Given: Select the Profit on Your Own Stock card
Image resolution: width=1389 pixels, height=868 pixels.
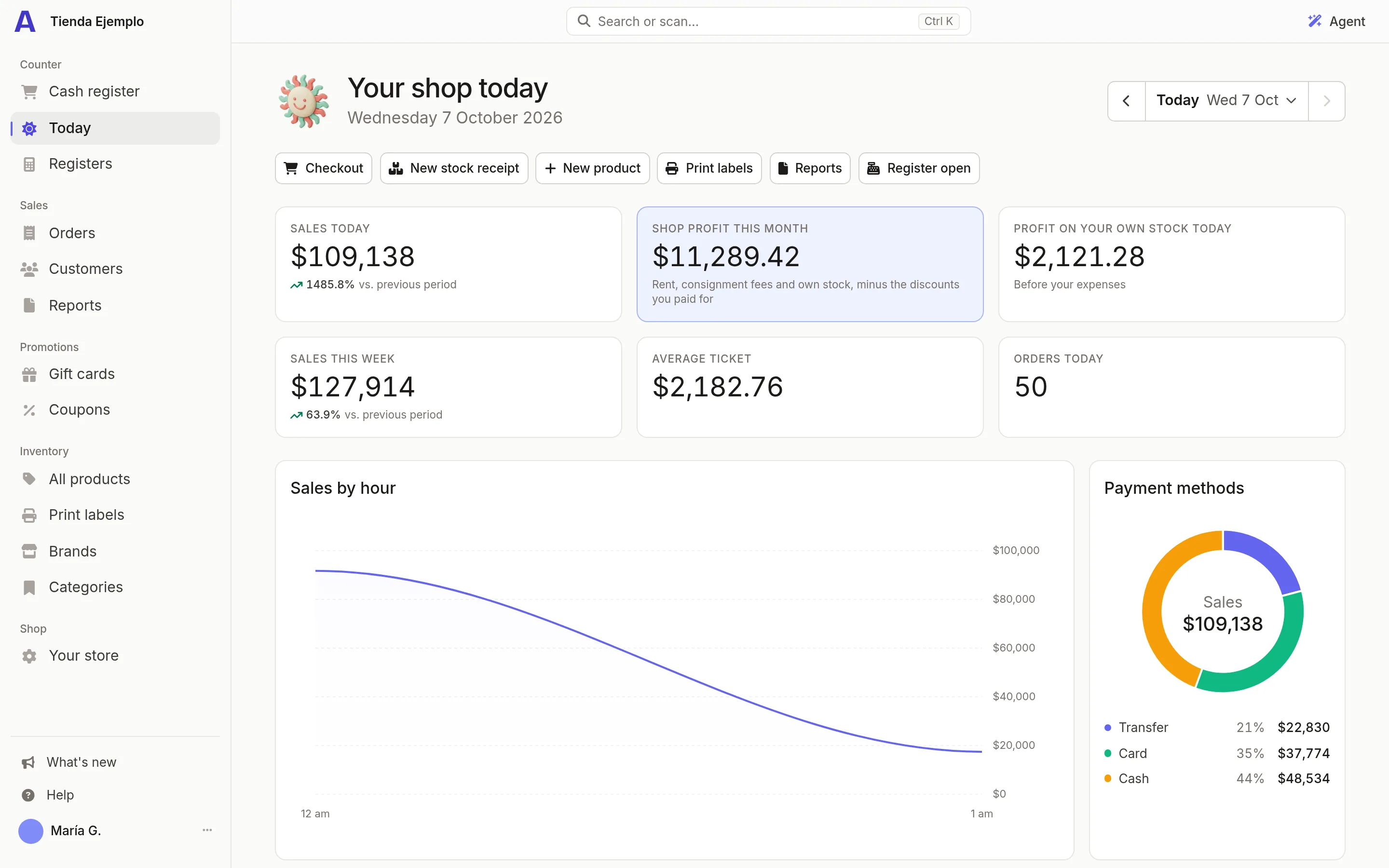Looking at the screenshot, I should [1171, 264].
